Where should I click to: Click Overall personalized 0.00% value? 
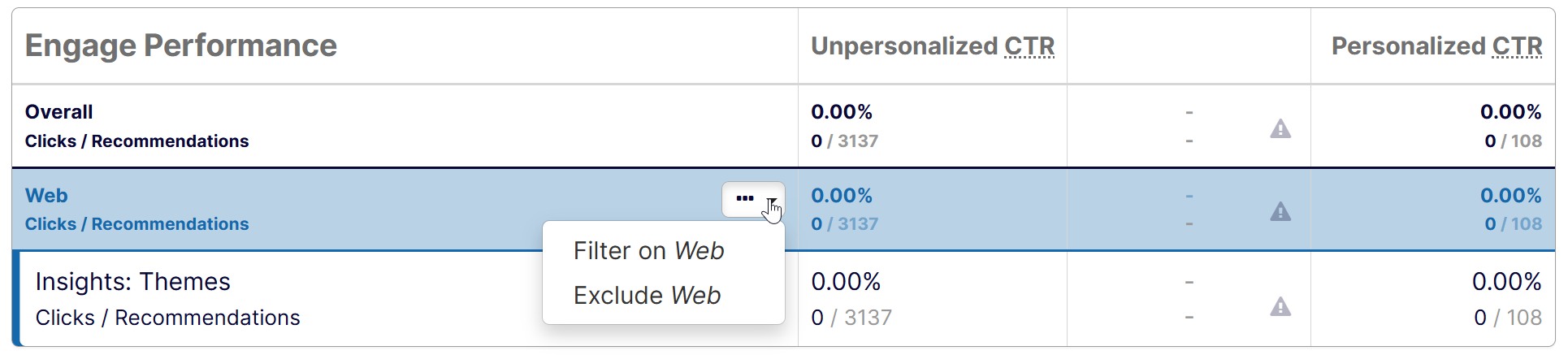1510,112
